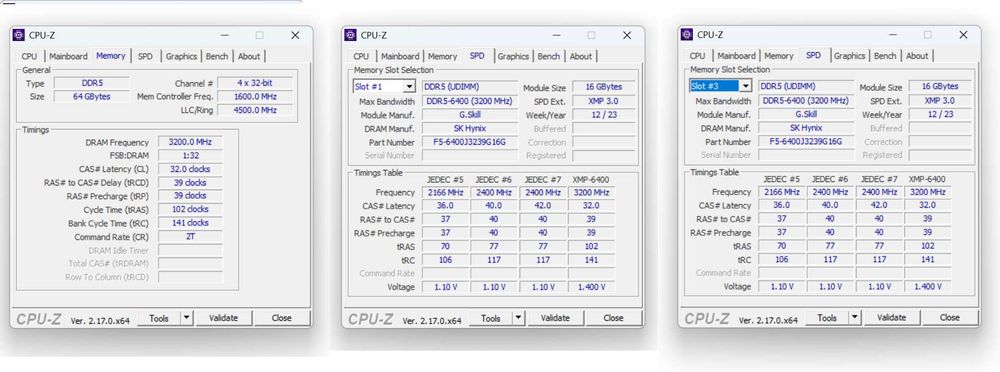The height and width of the screenshot is (372, 1000).
Task: Open Mainboard tab in left window
Action: pos(68,56)
